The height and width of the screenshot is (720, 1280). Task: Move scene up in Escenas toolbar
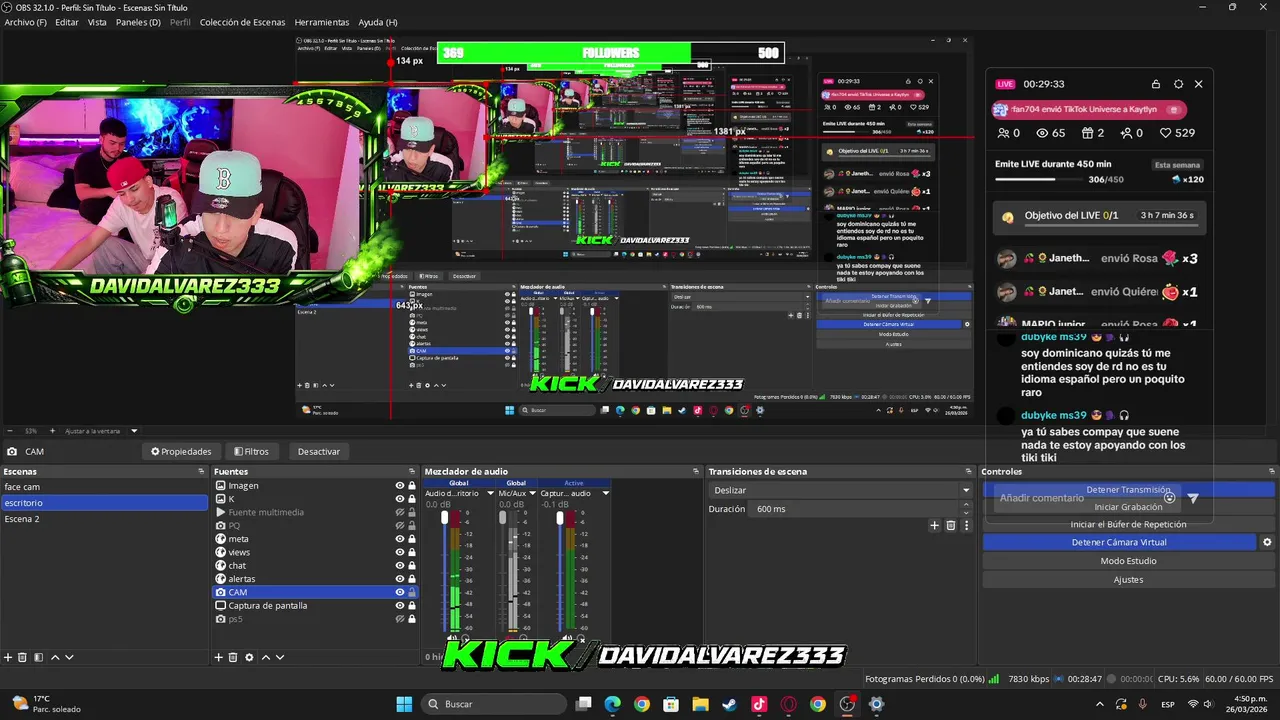pos(55,657)
